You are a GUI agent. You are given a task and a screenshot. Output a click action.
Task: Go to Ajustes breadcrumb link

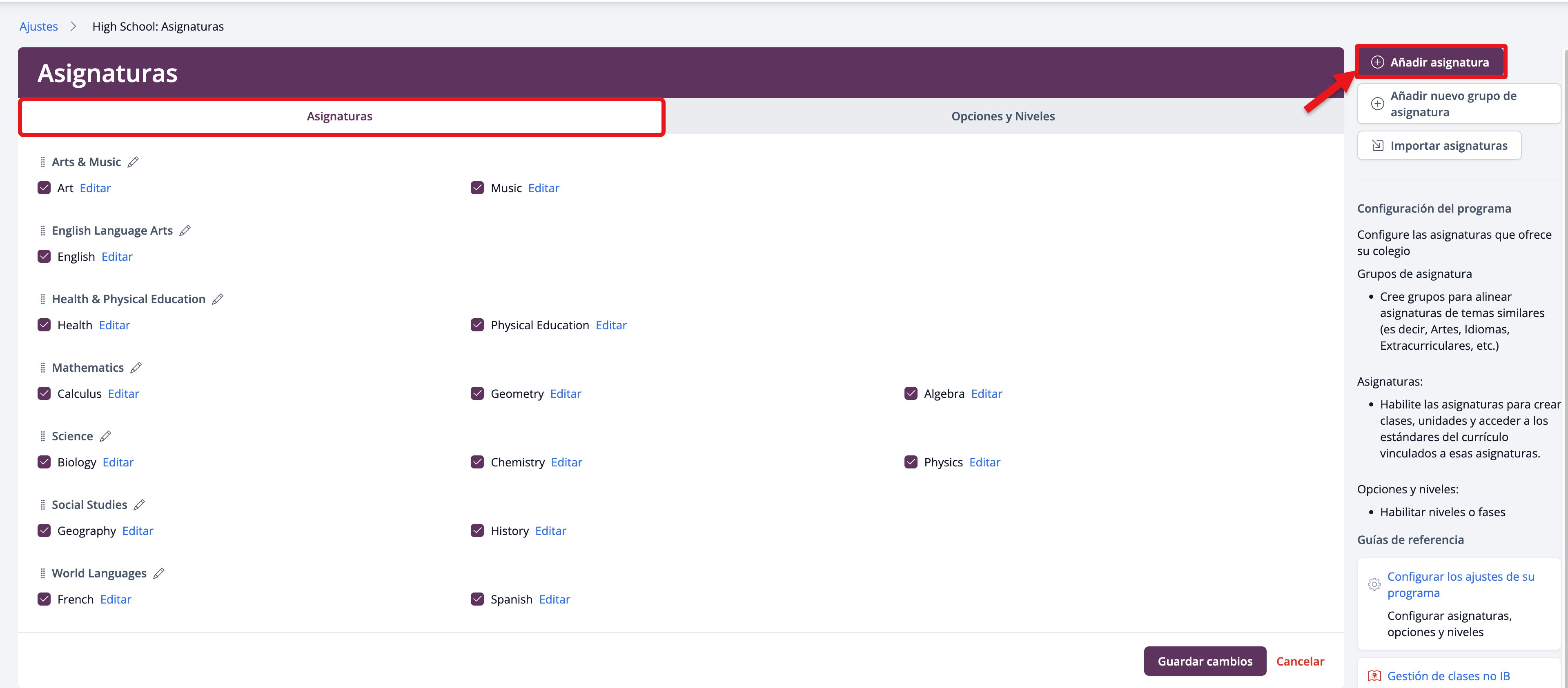tap(38, 26)
